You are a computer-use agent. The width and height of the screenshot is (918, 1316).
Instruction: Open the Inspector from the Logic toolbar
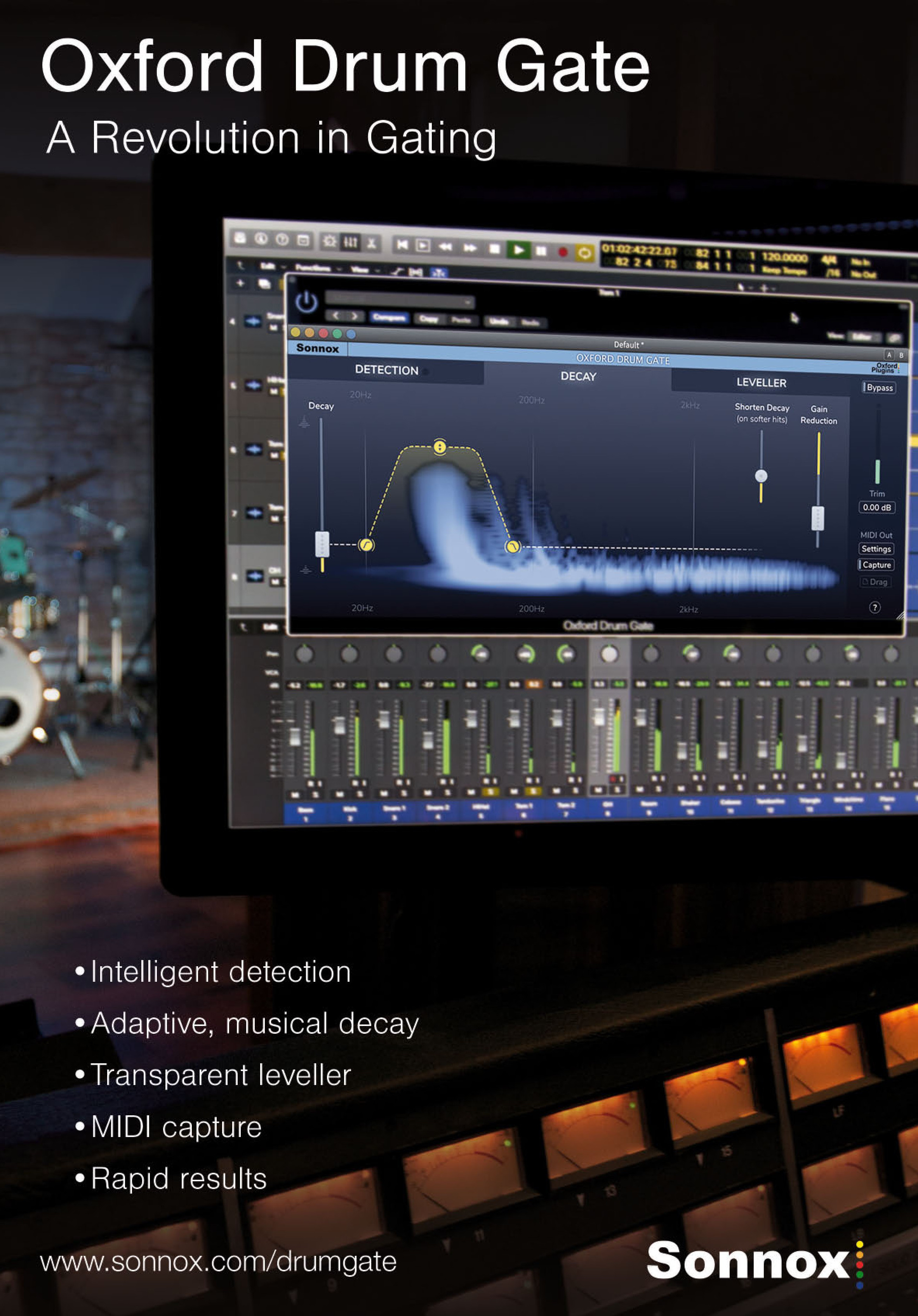tap(261, 239)
